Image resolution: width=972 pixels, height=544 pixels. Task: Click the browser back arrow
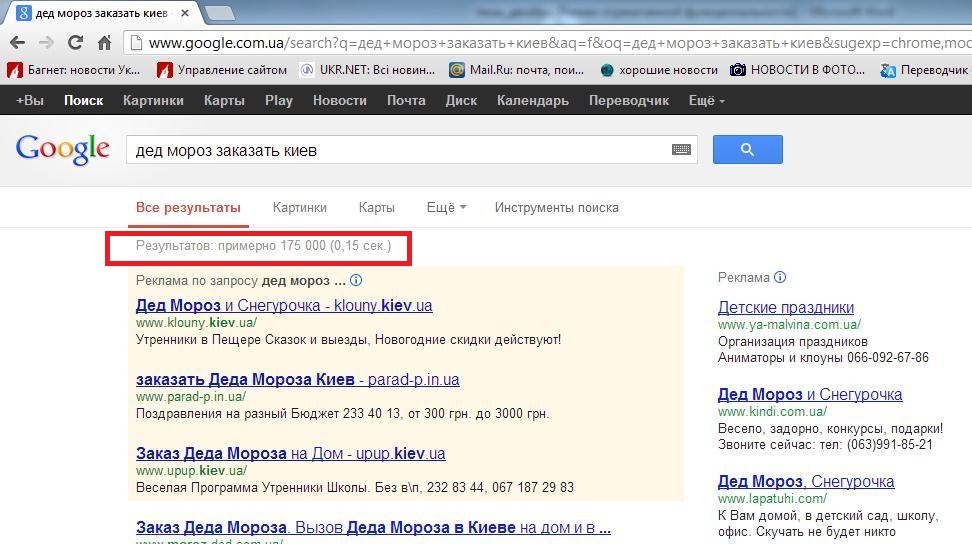point(17,43)
